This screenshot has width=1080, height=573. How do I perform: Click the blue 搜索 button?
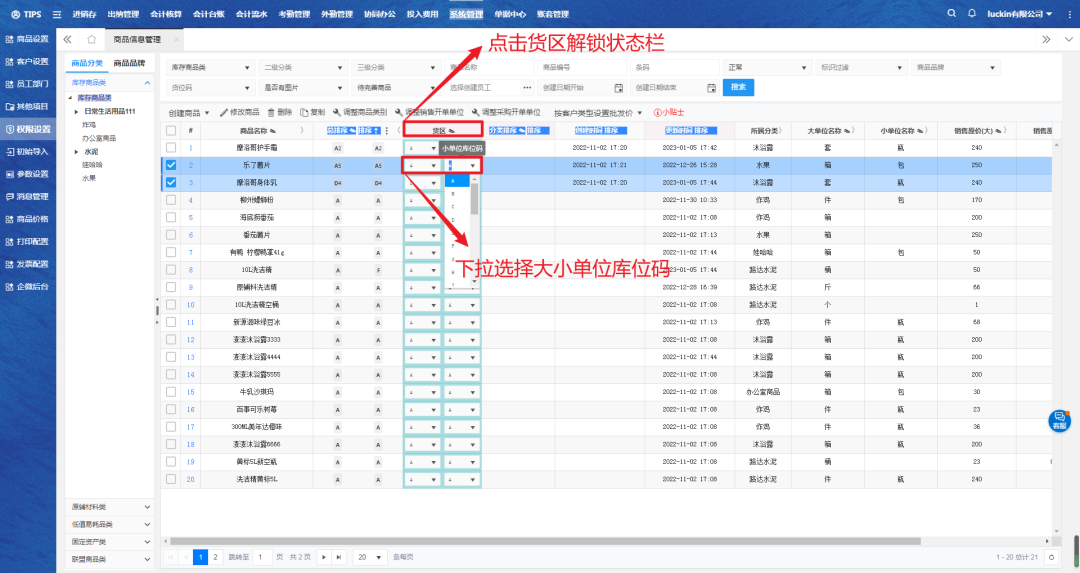738,87
